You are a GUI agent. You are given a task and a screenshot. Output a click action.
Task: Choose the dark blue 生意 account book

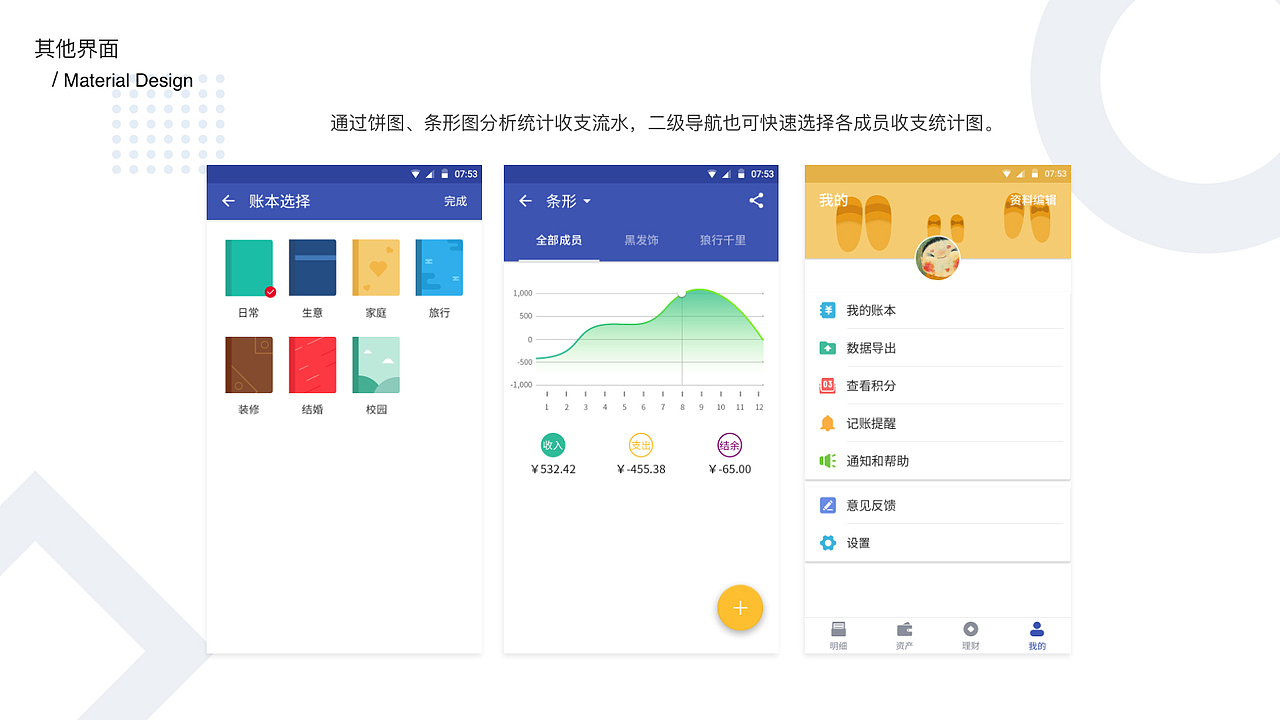[313, 268]
